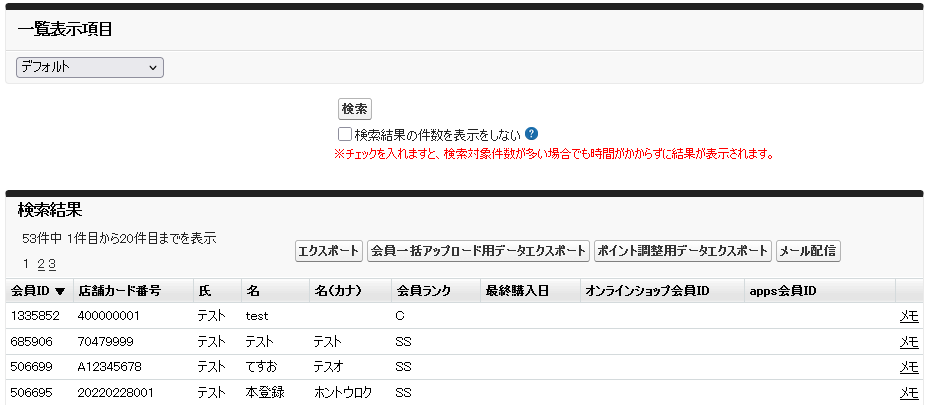Viewport: 930px width, 405px height.
Task: Open メモ link for member 506695
Action: 909,394
